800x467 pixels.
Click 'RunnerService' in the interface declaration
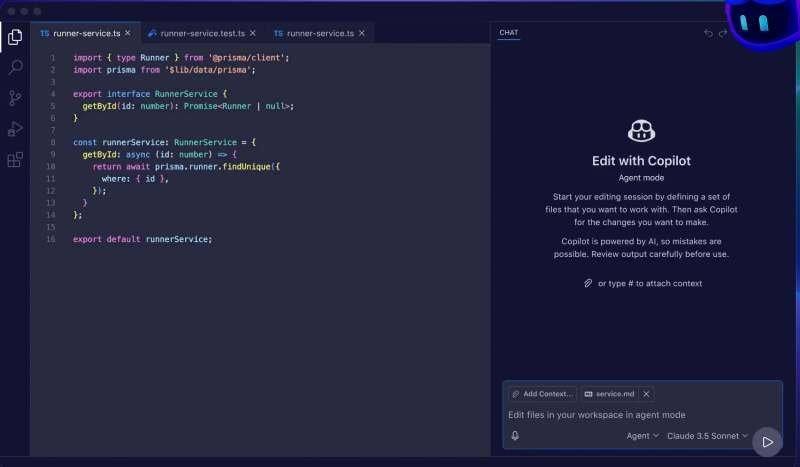186,94
